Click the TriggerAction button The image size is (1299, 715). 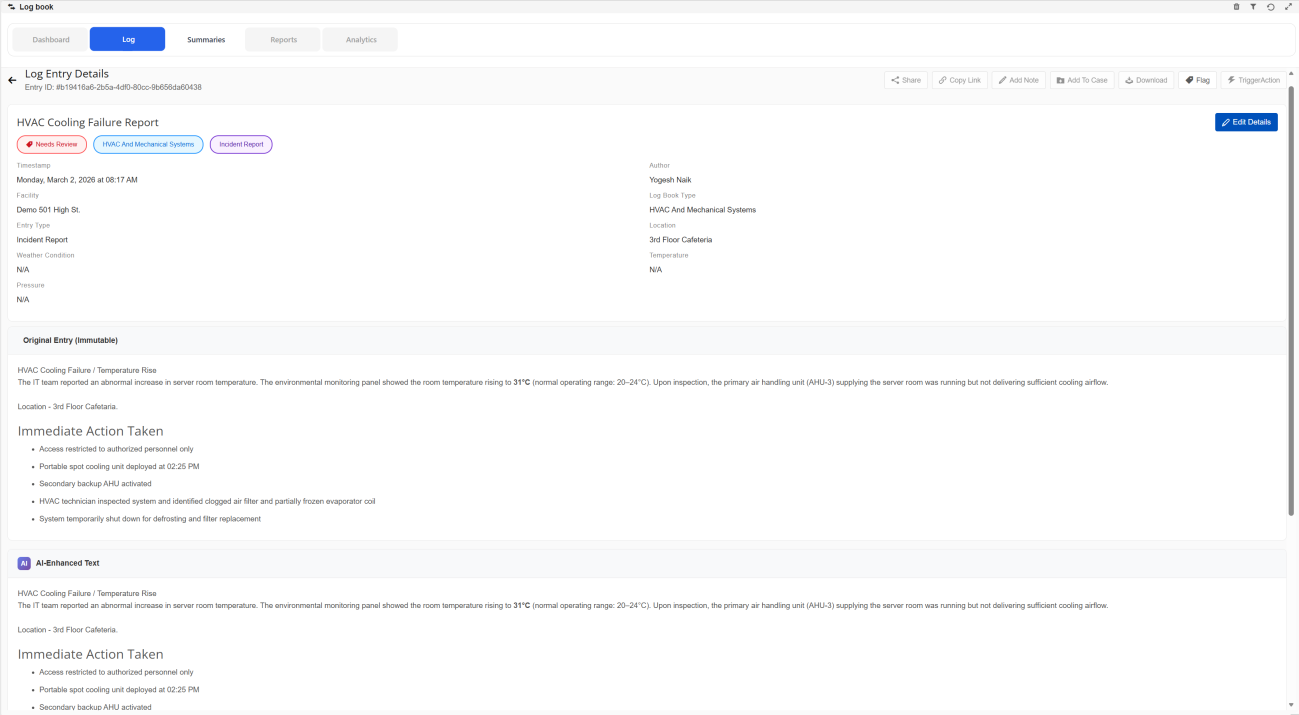tap(1253, 80)
